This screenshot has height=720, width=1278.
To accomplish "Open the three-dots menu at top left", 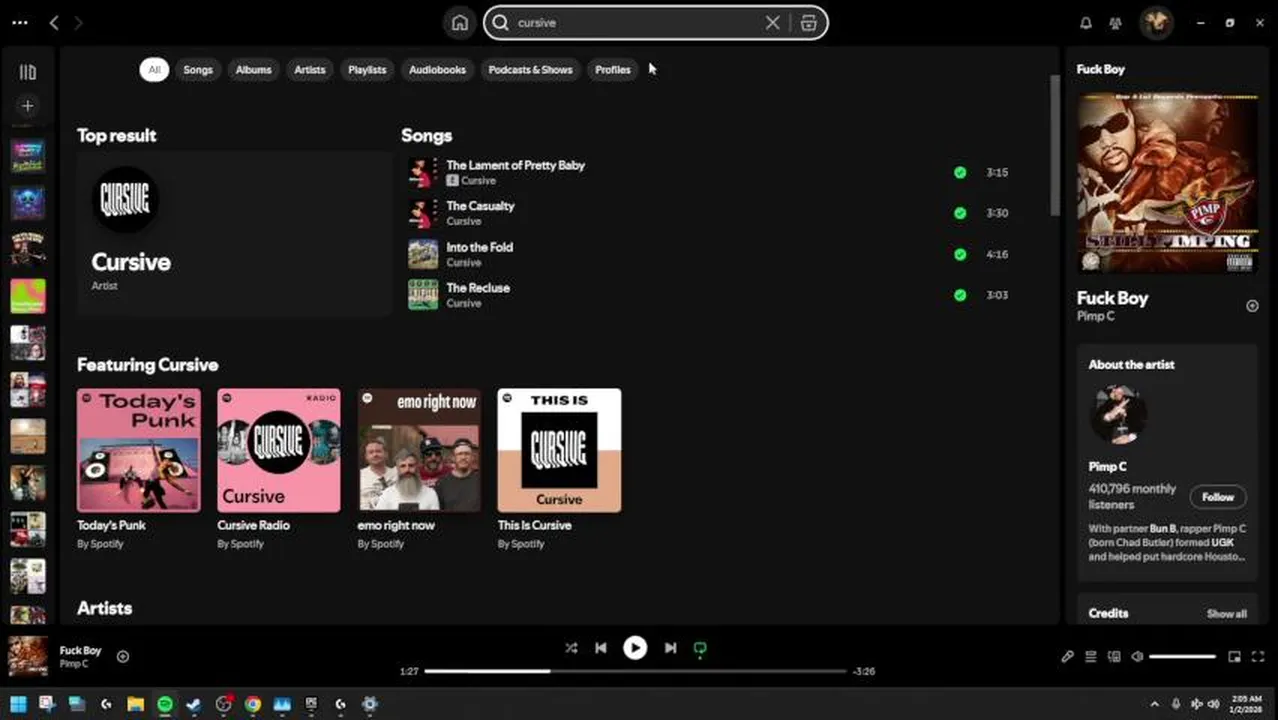I will click(19, 22).
